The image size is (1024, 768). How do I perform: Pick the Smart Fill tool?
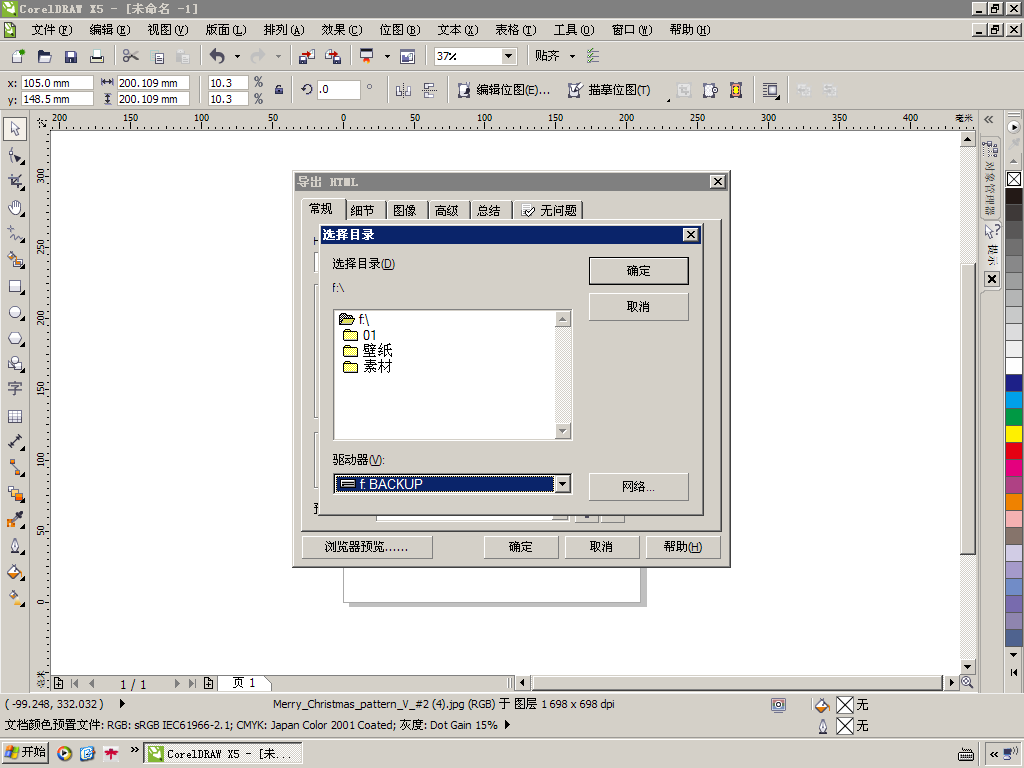[15, 260]
